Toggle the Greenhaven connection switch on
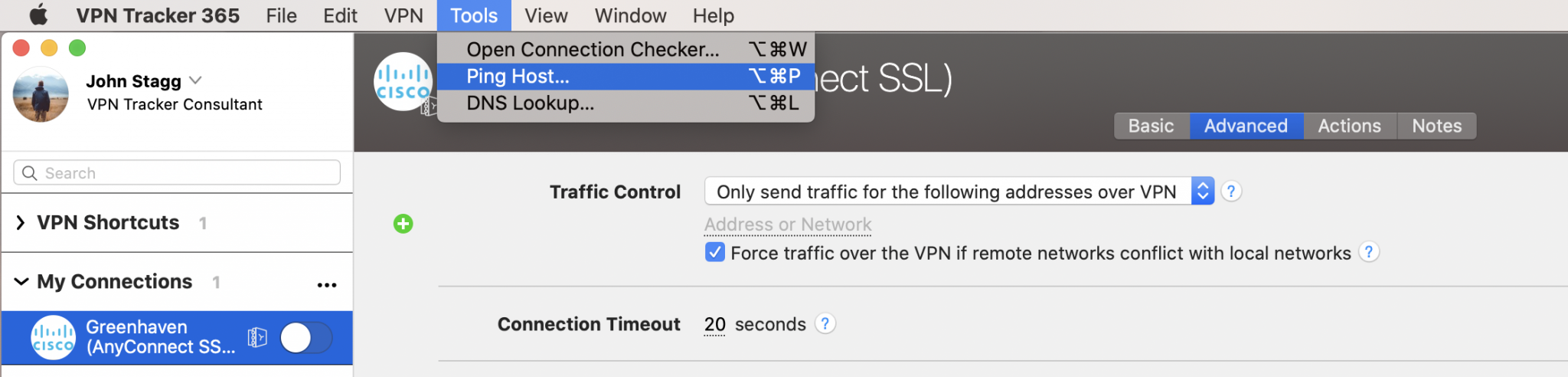 pyautogui.click(x=305, y=337)
